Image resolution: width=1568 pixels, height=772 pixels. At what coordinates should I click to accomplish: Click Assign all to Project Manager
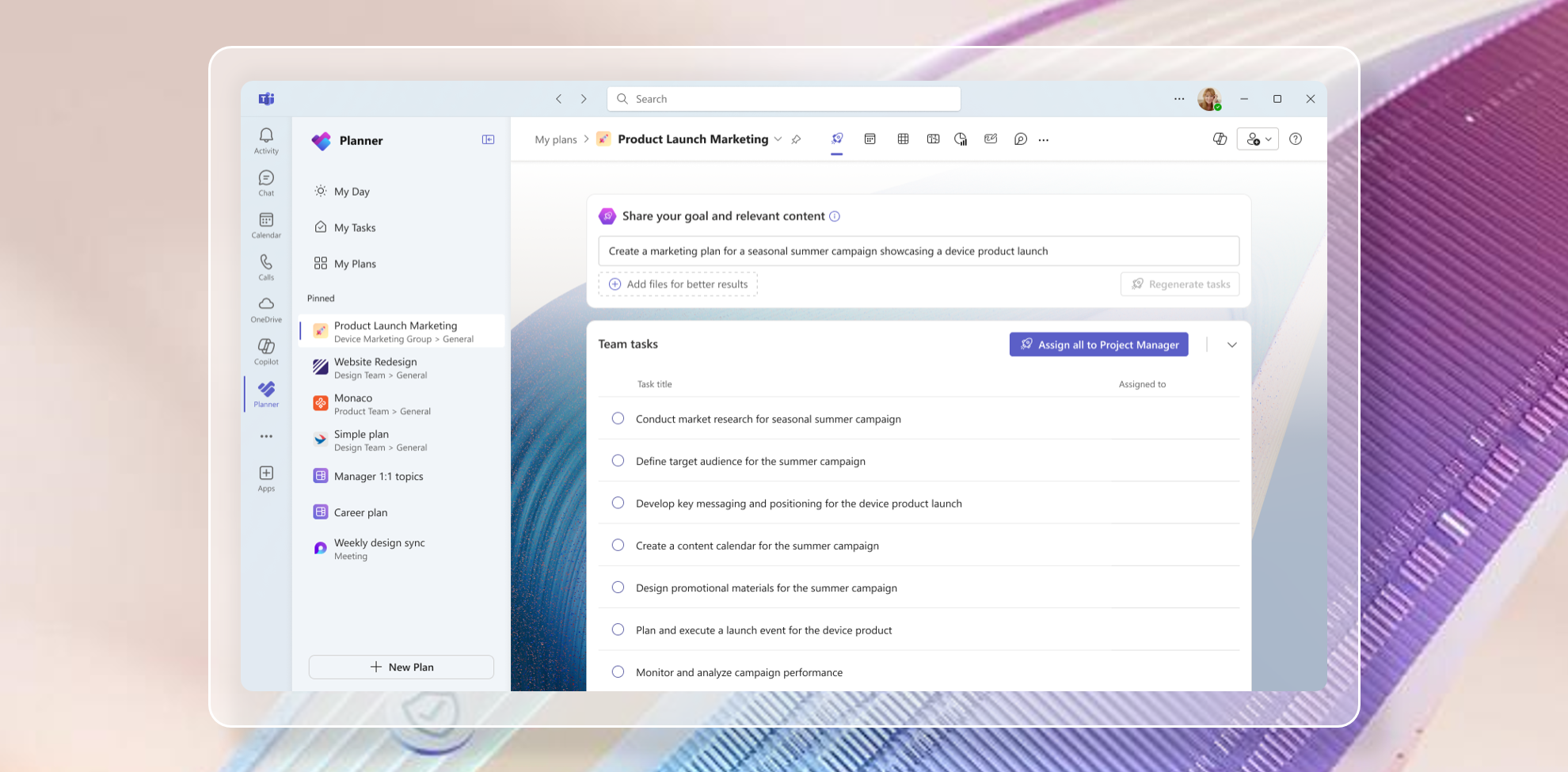point(1098,344)
